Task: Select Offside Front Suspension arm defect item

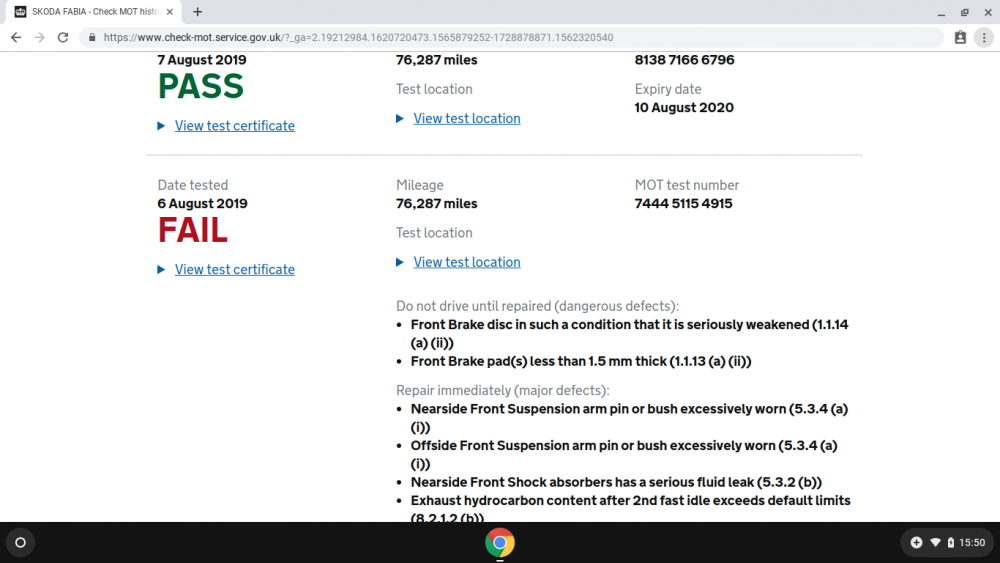Action: click(x=624, y=455)
